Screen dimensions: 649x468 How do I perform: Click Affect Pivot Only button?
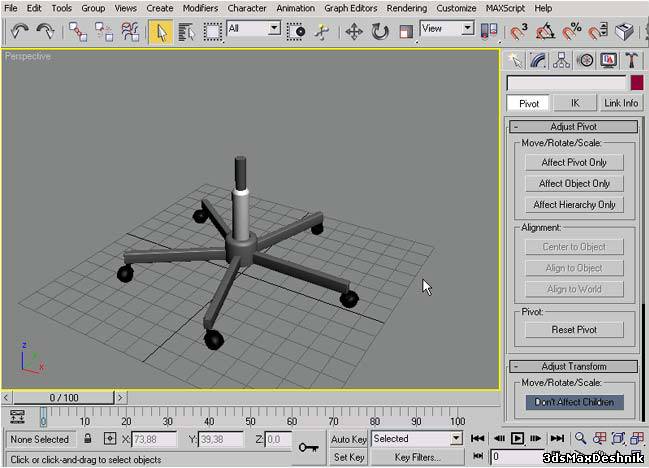coord(574,163)
